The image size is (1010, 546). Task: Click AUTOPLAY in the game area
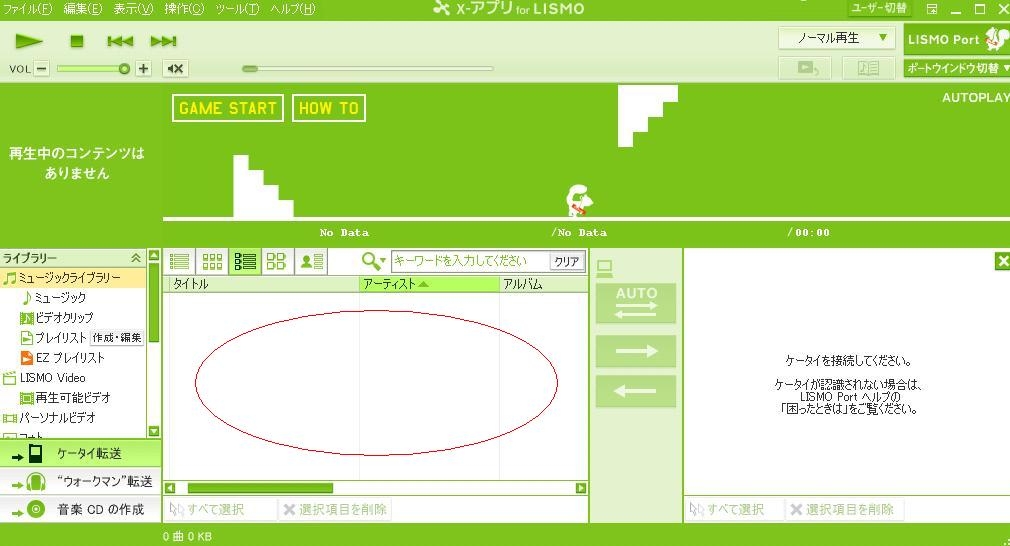pyautogui.click(x=975, y=98)
